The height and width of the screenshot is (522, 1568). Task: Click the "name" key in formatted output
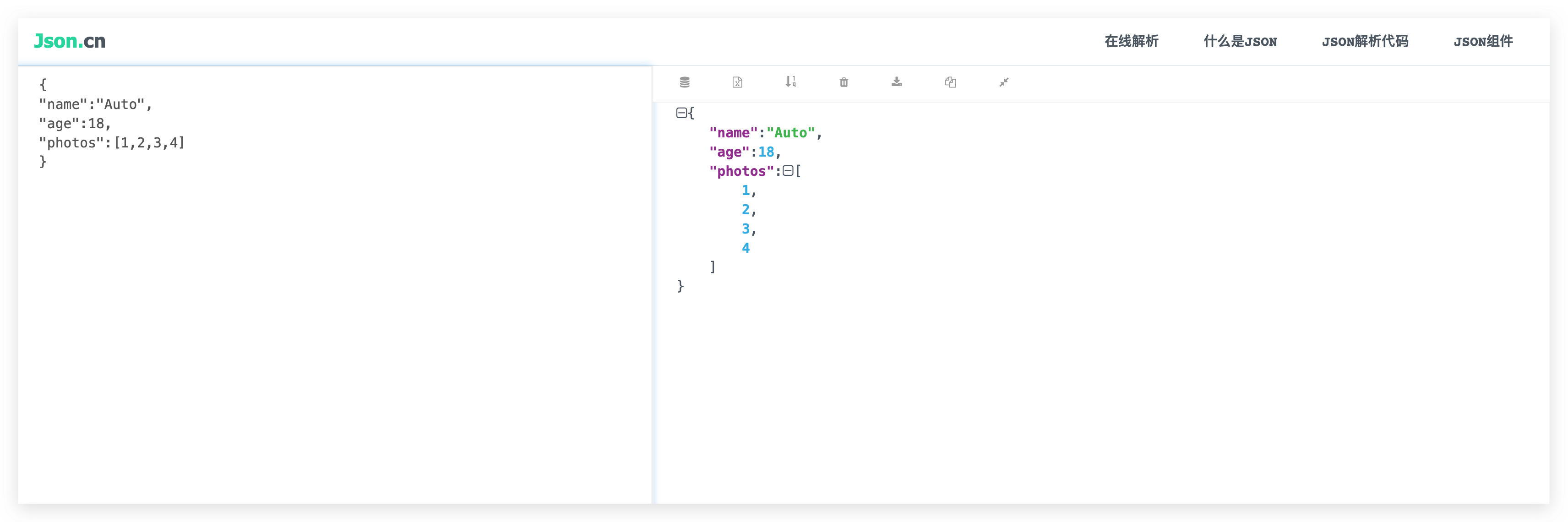733,133
